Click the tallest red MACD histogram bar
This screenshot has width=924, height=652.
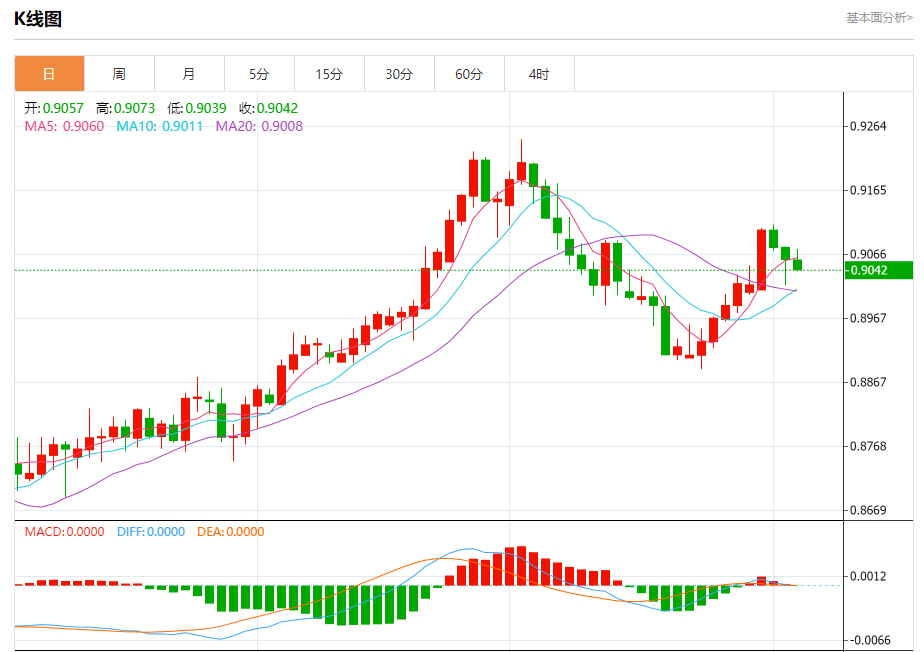pyautogui.click(x=521, y=565)
